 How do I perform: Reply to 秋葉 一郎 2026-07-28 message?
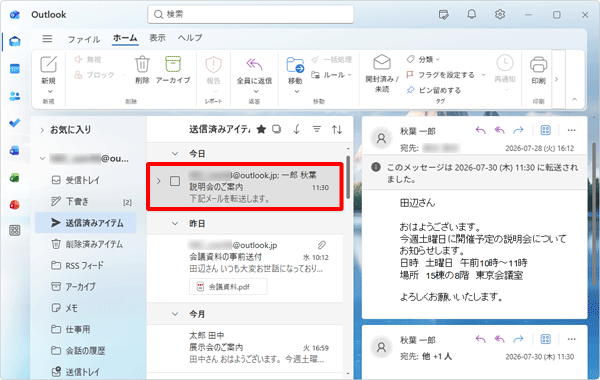pos(481,130)
